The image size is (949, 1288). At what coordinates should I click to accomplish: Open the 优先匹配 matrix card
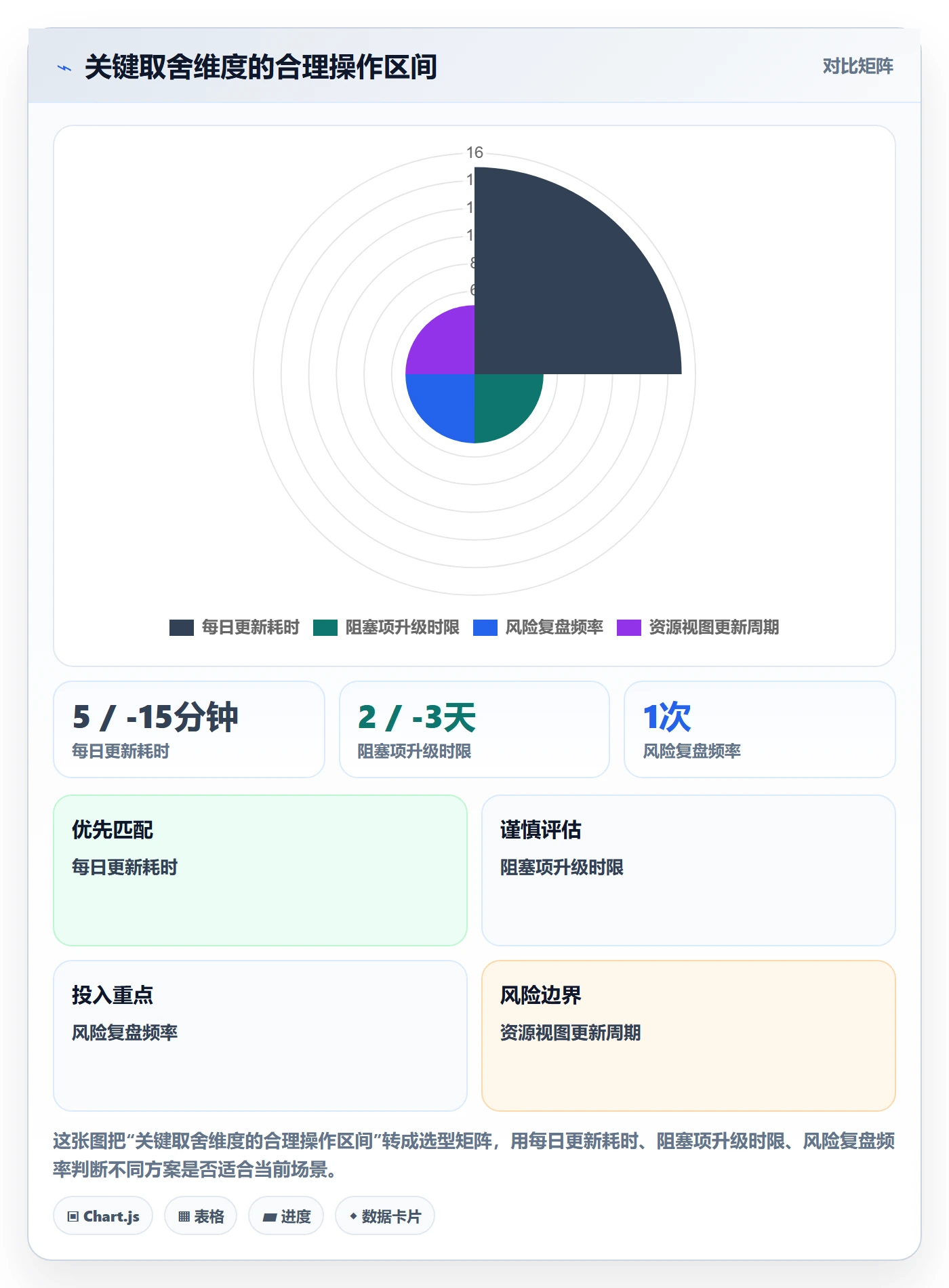(260, 870)
